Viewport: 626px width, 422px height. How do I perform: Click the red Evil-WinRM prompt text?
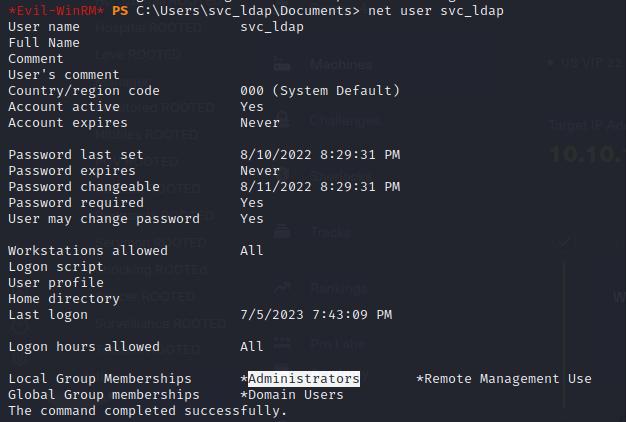56,10
